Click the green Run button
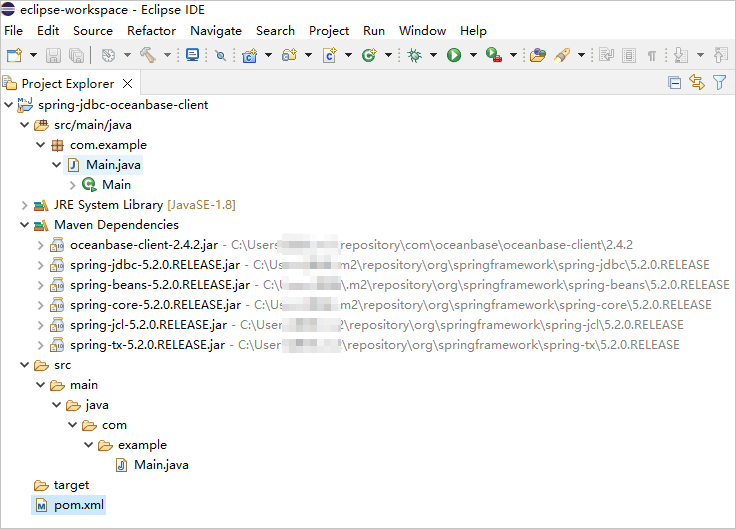736x529 pixels. [x=453, y=56]
